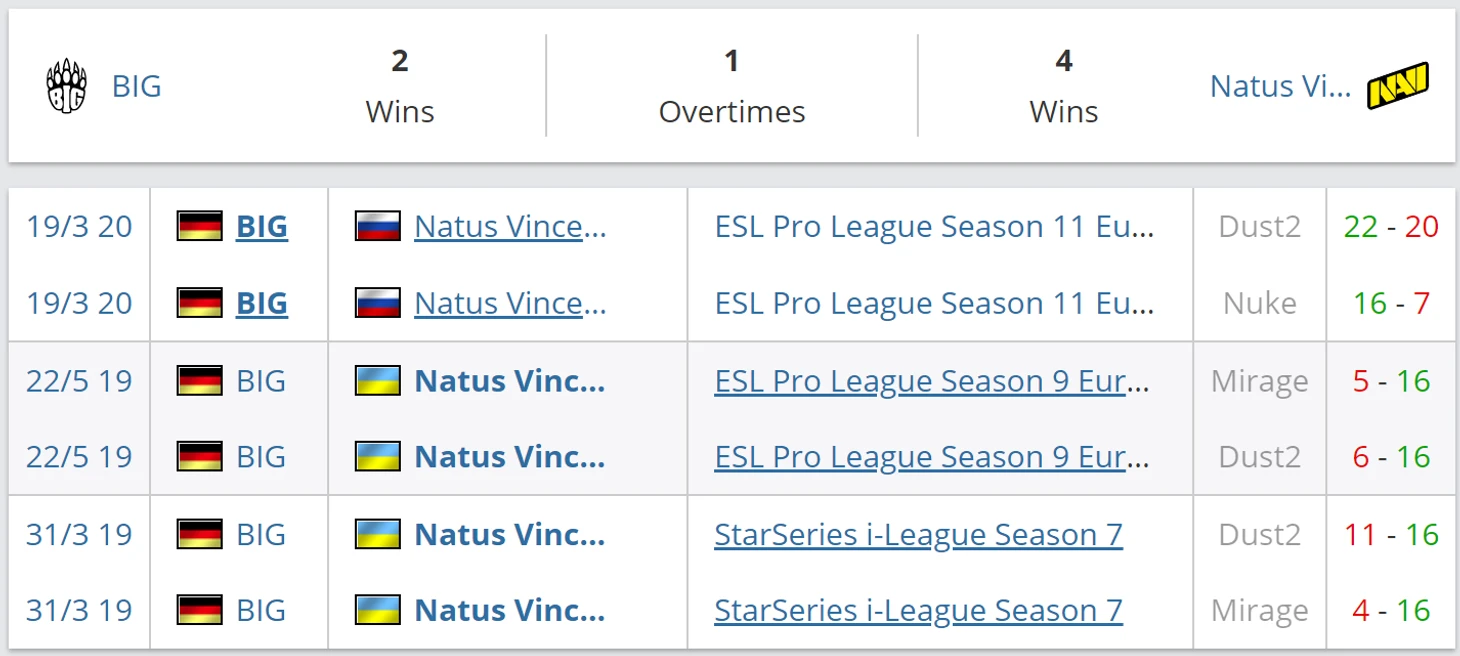Screen dimensions: 1460x656
Task: Open ESL Pro League Season 9 Mirage match
Action: coord(931,381)
